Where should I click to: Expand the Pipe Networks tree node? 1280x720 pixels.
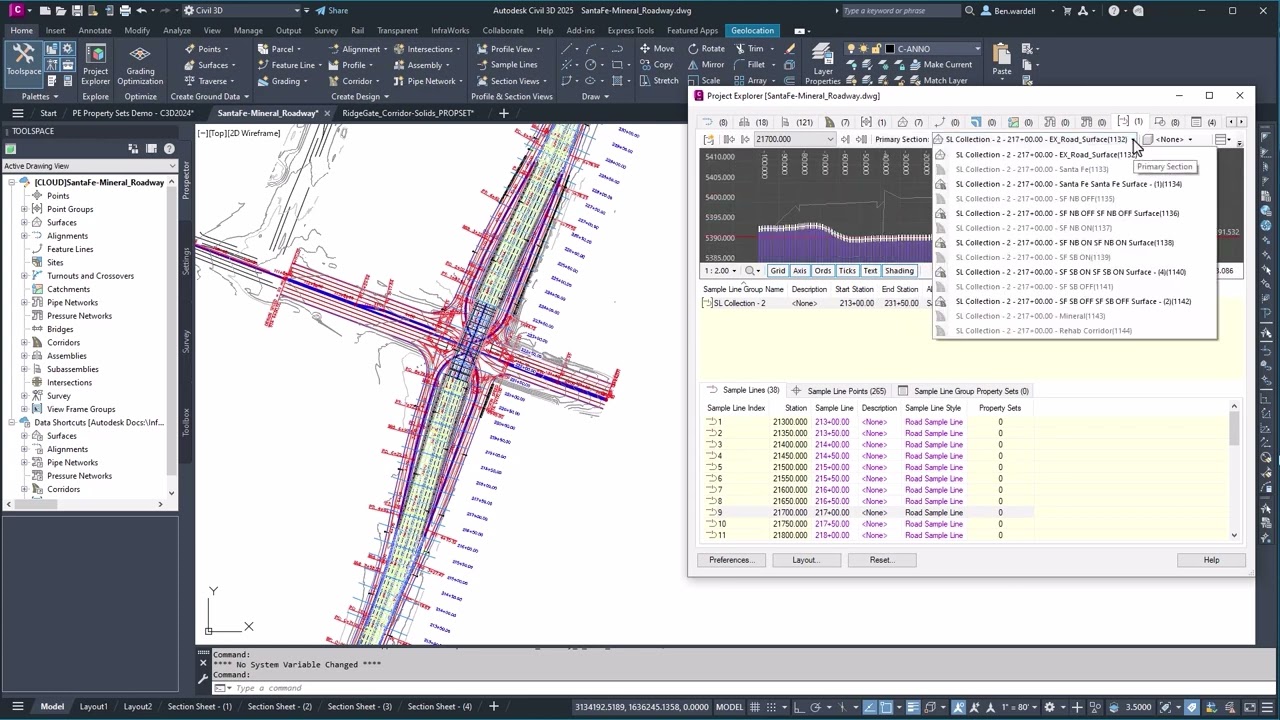pyautogui.click(x=24, y=302)
